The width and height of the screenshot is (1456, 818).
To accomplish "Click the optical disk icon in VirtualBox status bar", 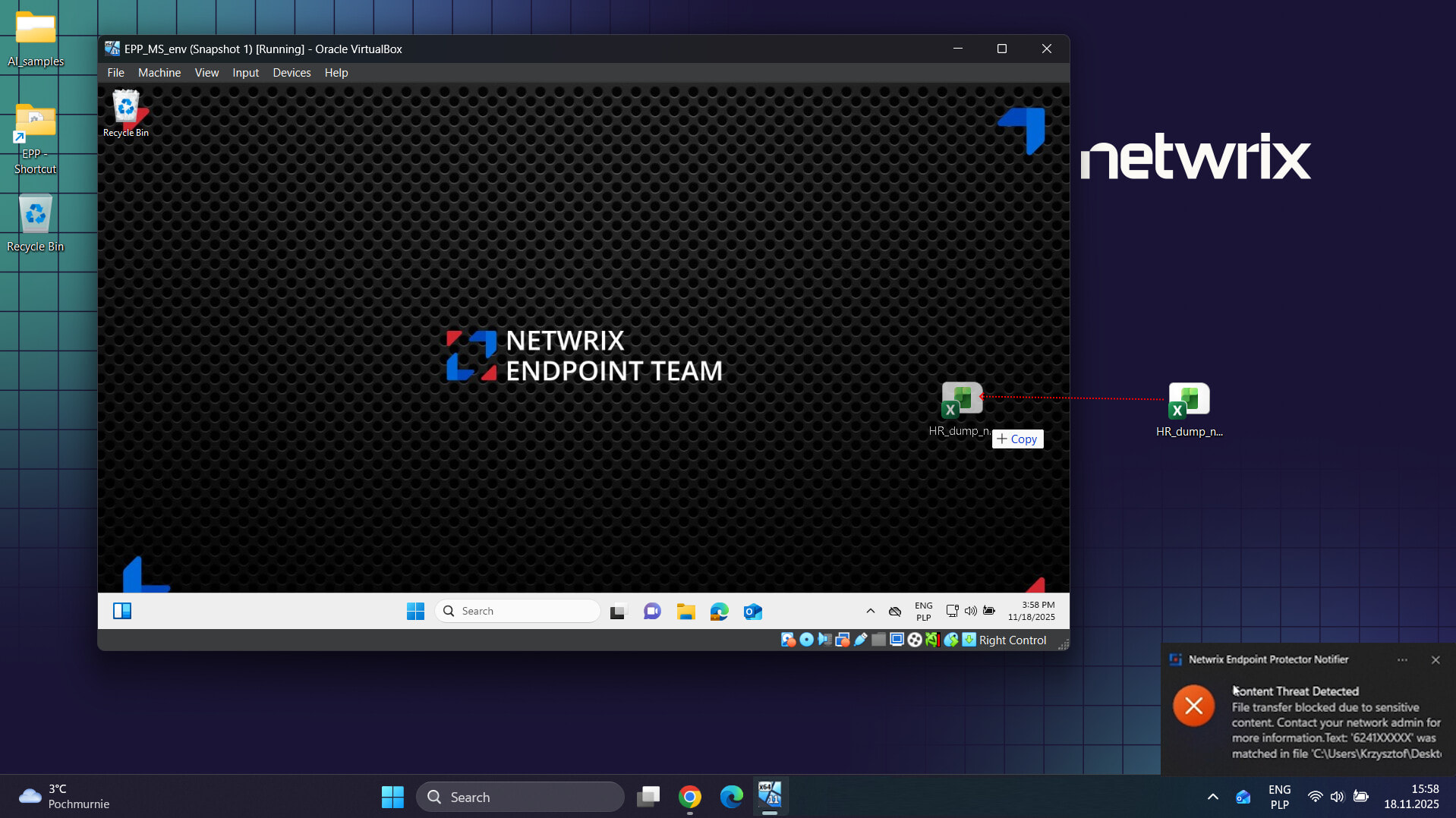I will [x=806, y=640].
